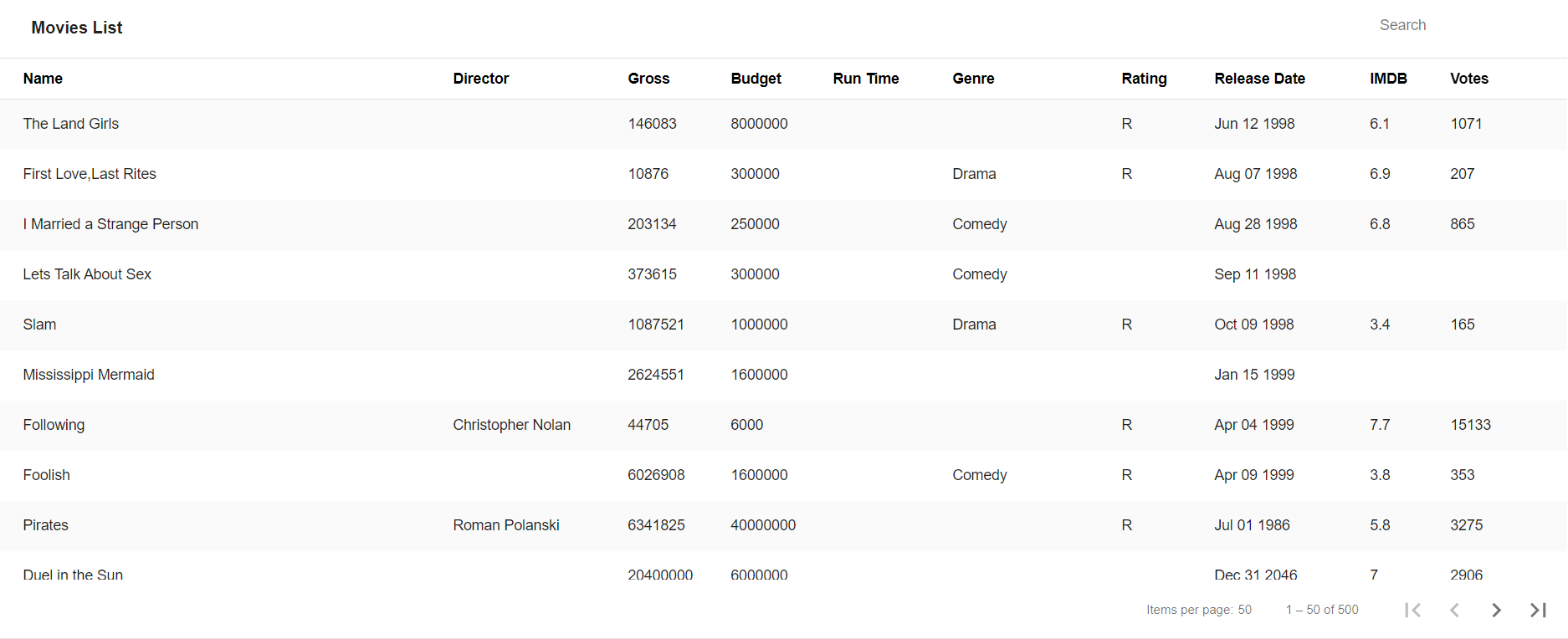This screenshot has width=1568, height=639.
Task: Sort by the Run Time column header
Action: (866, 79)
